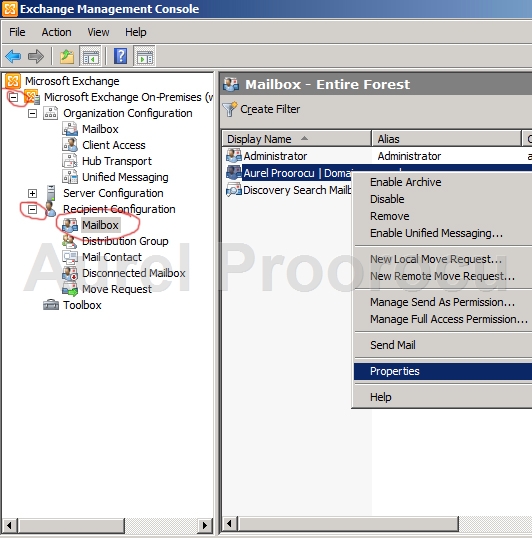
Task: Click right arrow of tree pane scrollbar
Action: [x=205, y=525]
